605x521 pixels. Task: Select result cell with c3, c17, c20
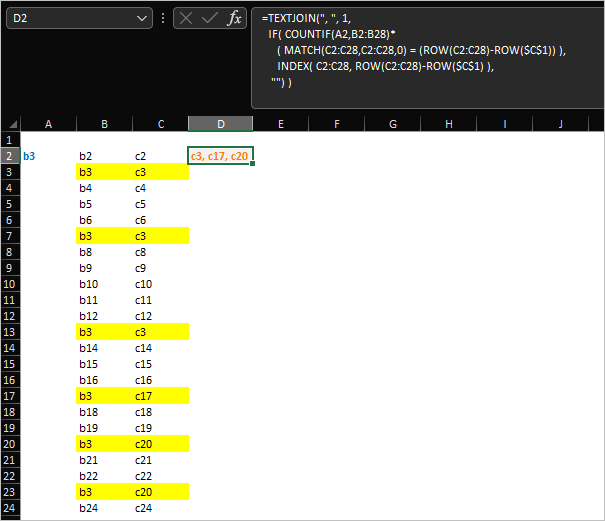tap(220, 156)
